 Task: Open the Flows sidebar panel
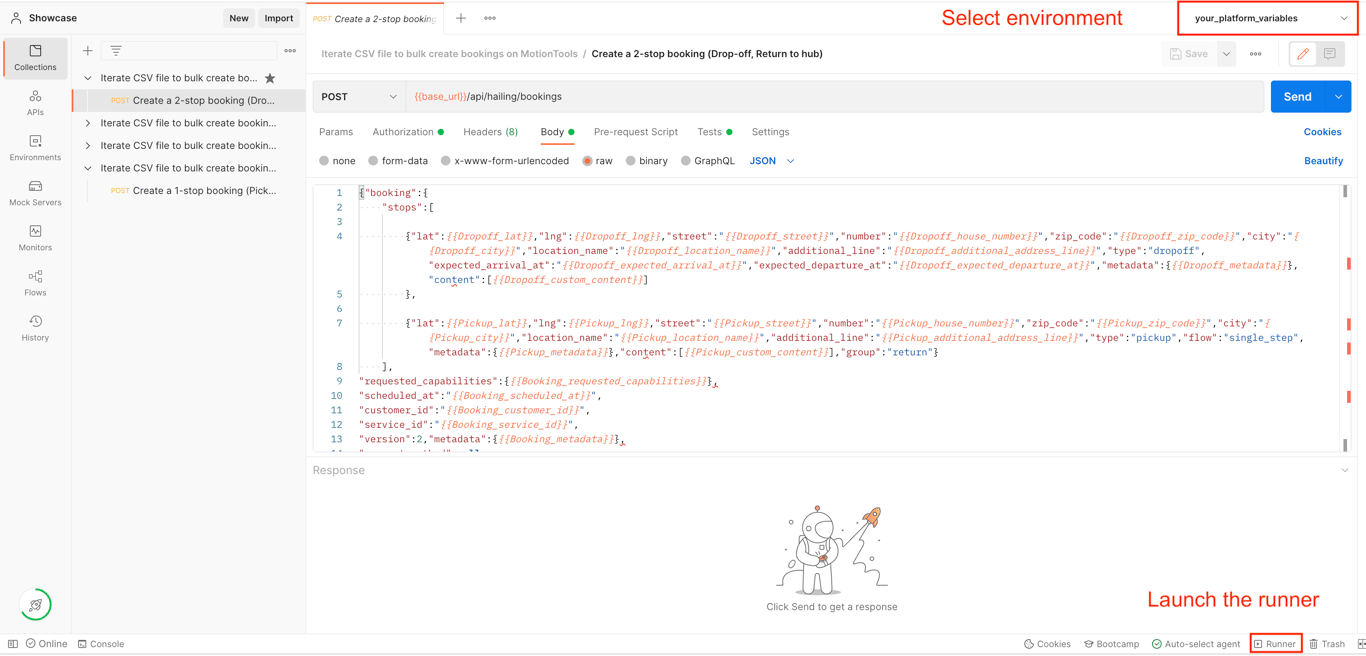tap(35, 283)
